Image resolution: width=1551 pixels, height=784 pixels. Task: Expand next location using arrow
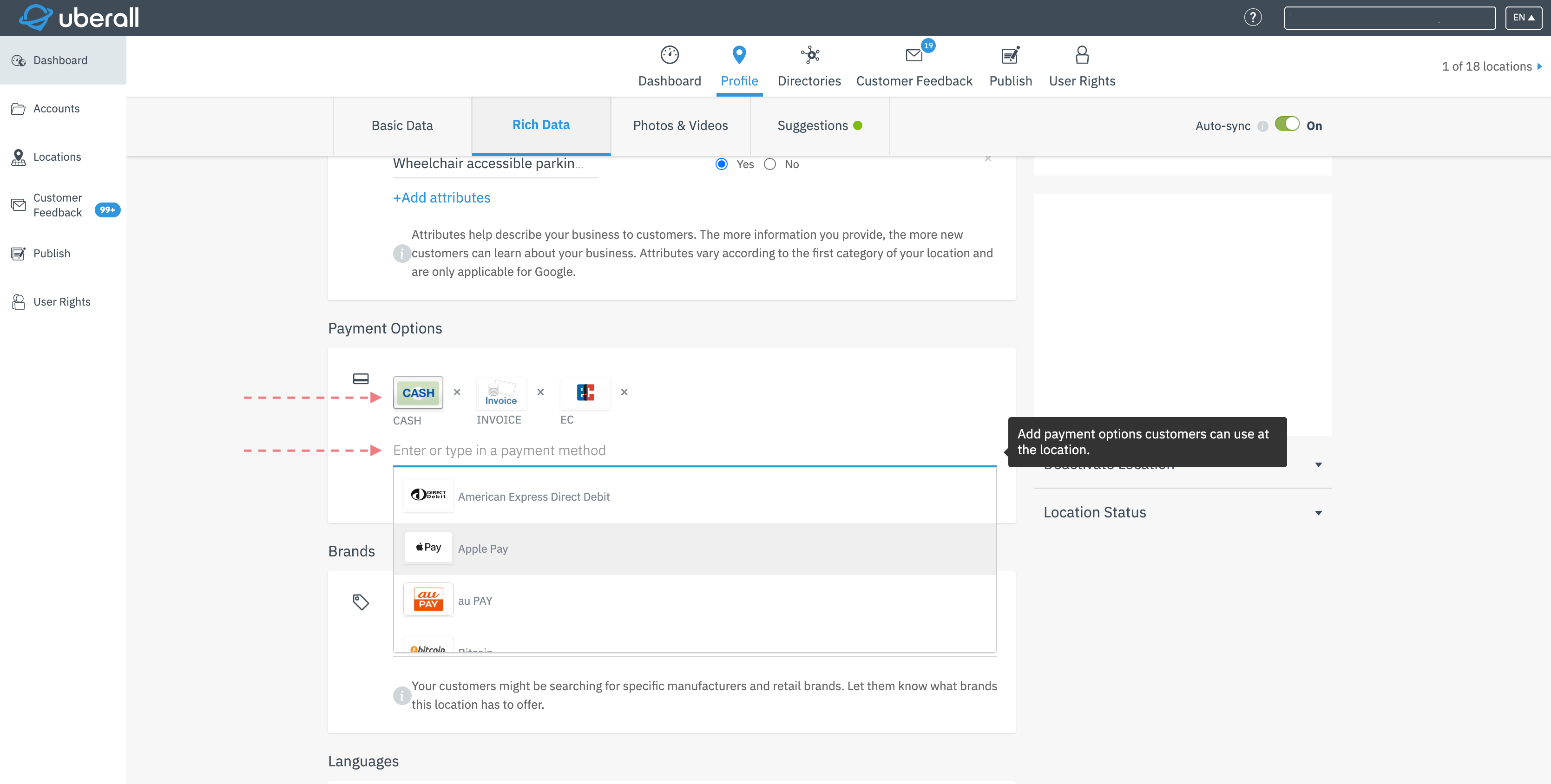(1542, 67)
